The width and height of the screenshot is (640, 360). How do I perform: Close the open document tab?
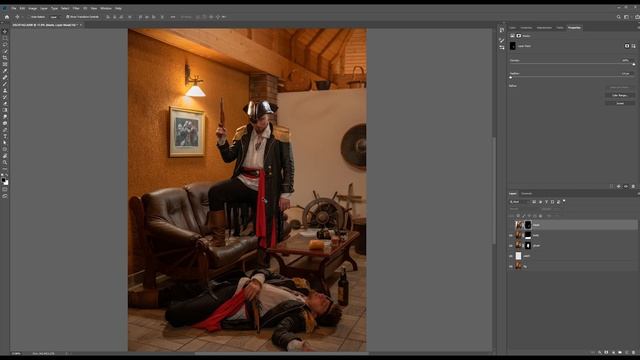point(81,25)
